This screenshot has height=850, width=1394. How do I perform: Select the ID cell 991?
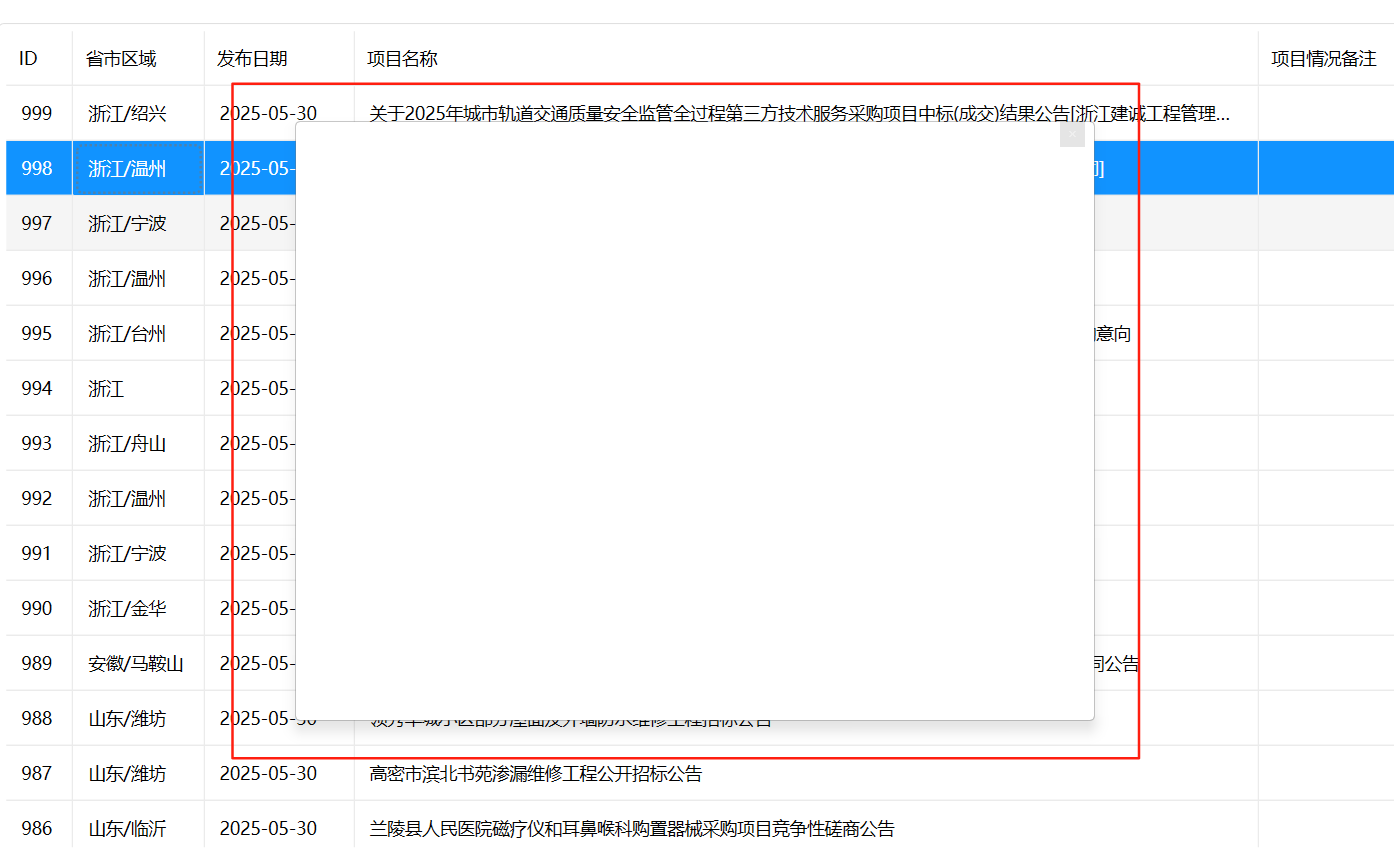coord(37,553)
